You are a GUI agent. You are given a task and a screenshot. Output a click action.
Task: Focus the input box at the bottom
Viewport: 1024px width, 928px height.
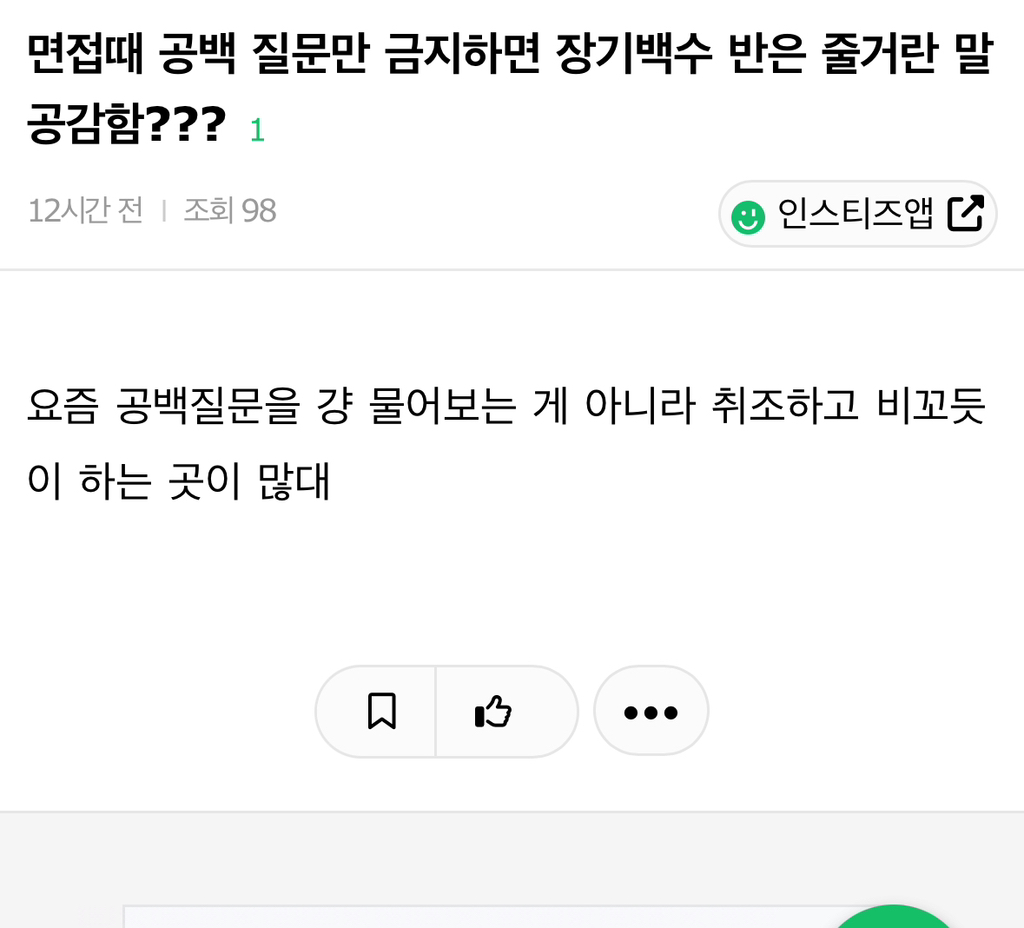tap(470, 918)
